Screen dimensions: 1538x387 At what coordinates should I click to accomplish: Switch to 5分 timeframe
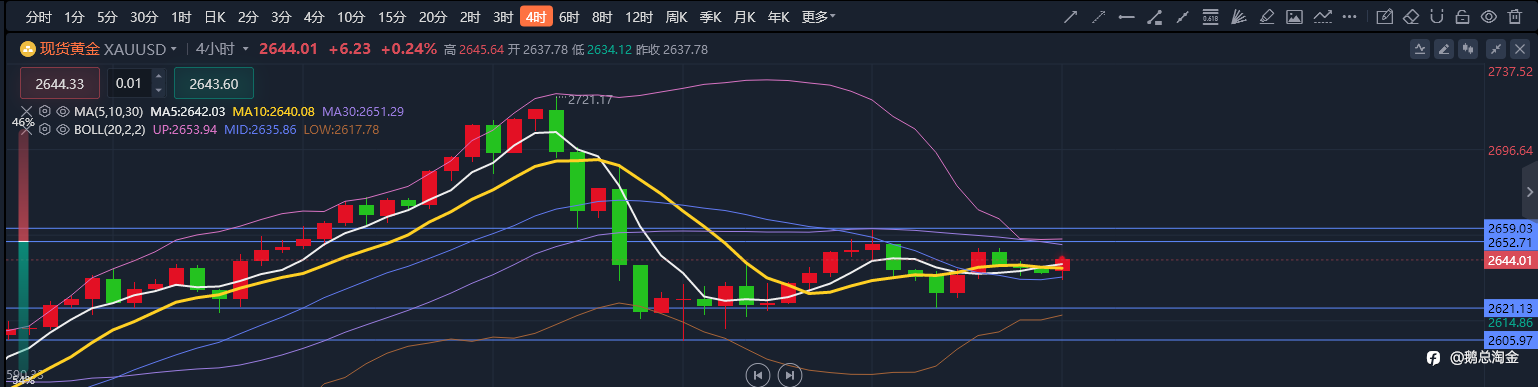(107, 17)
